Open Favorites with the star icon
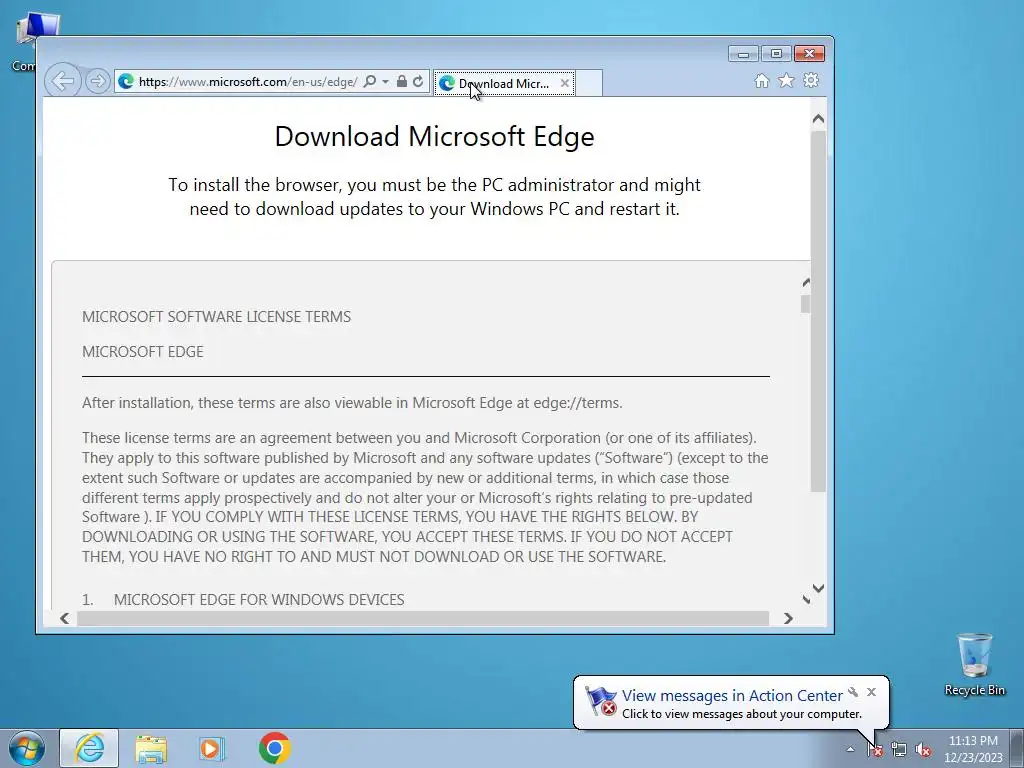1024x768 pixels. point(786,81)
